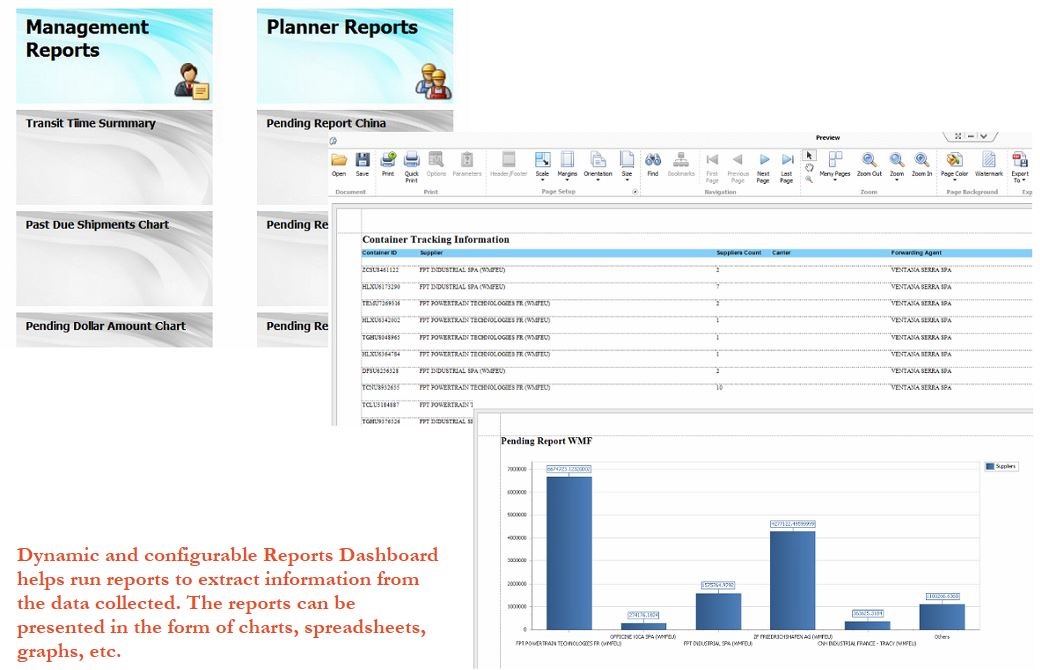Click the Find binoculars icon
This screenshot has width=1040, height=670.
653,164
